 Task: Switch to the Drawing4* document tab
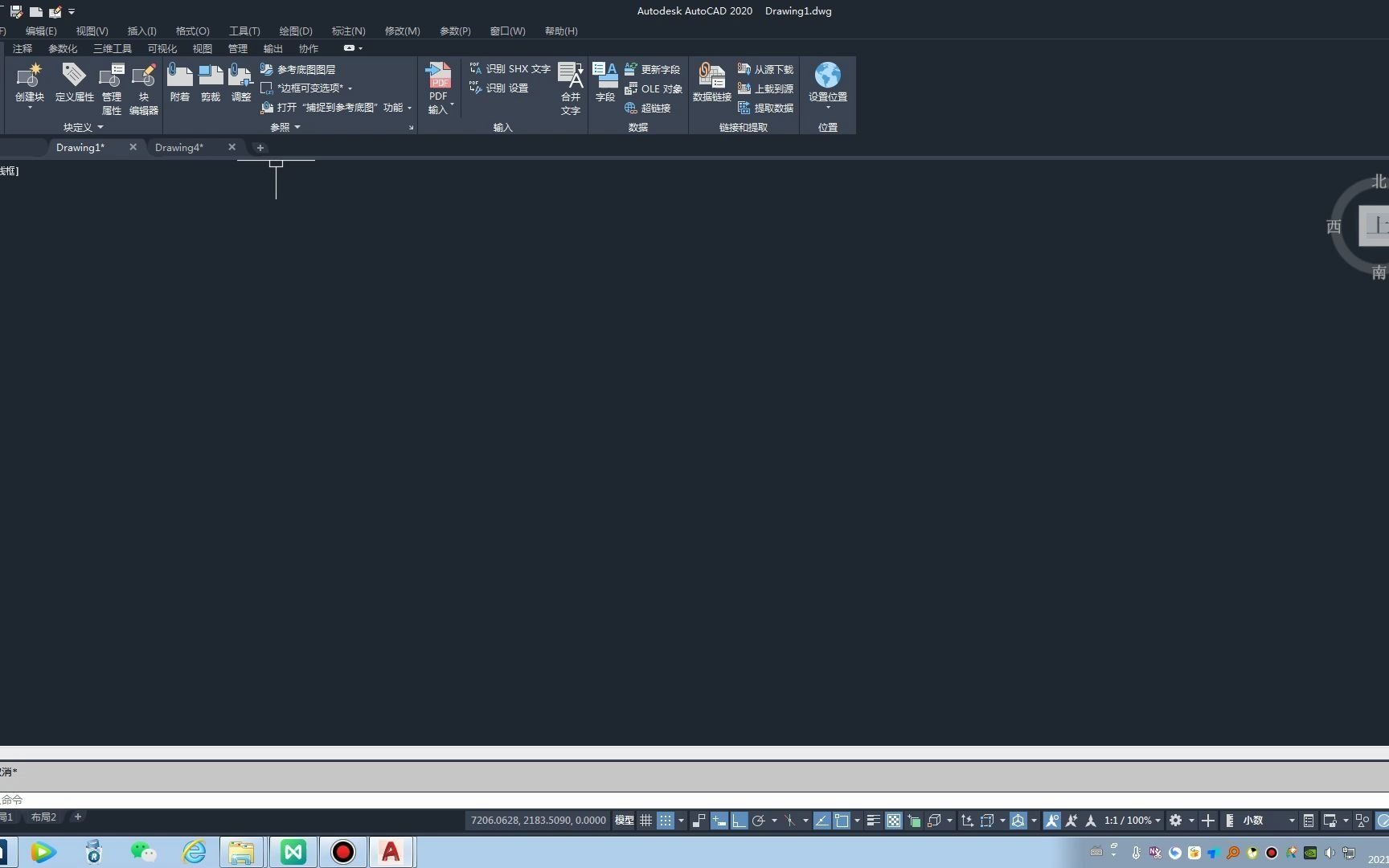pos(179,147)
